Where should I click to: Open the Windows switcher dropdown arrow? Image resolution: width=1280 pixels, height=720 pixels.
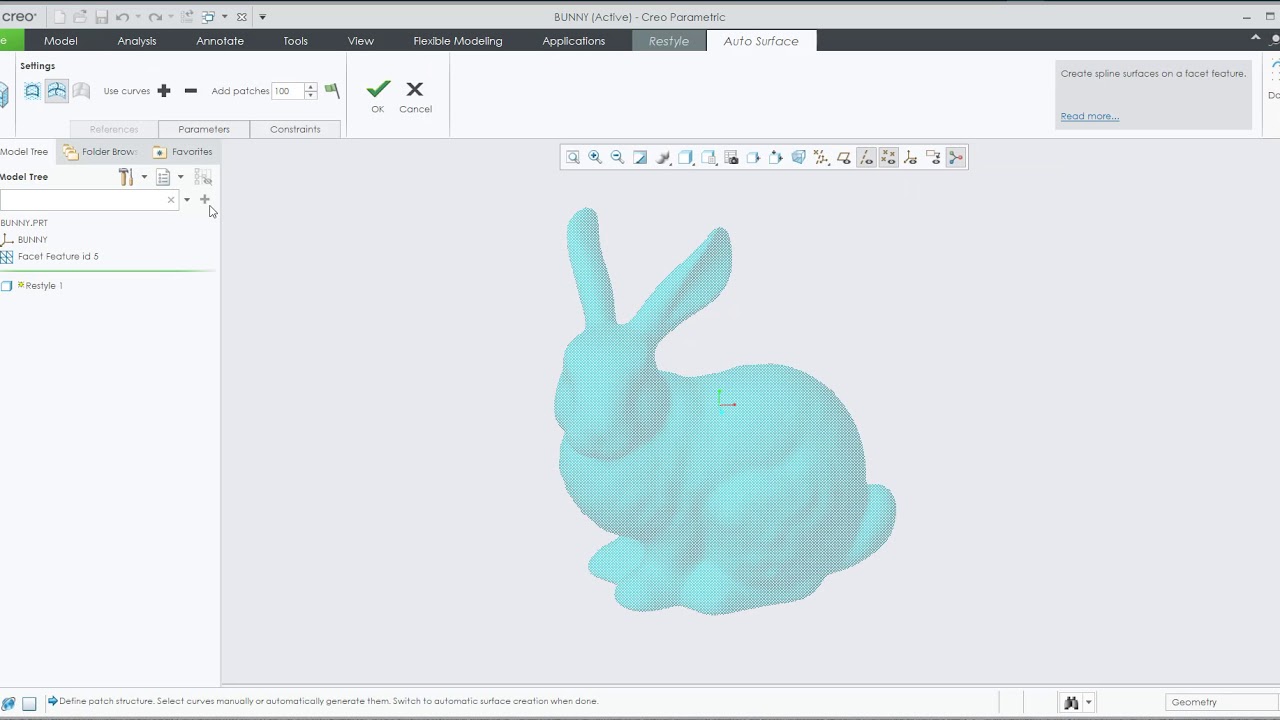pyautogui.click(x=224, y=17)
